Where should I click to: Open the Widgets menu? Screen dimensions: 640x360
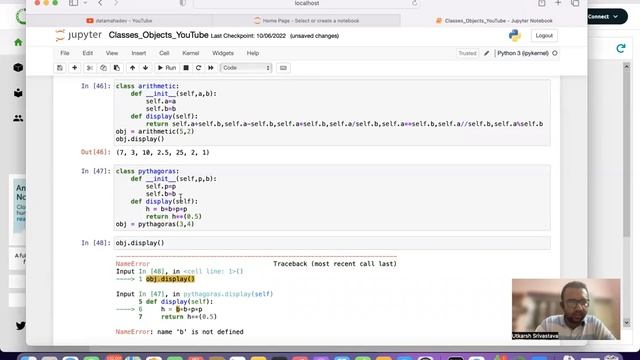[x=222, y=53]
